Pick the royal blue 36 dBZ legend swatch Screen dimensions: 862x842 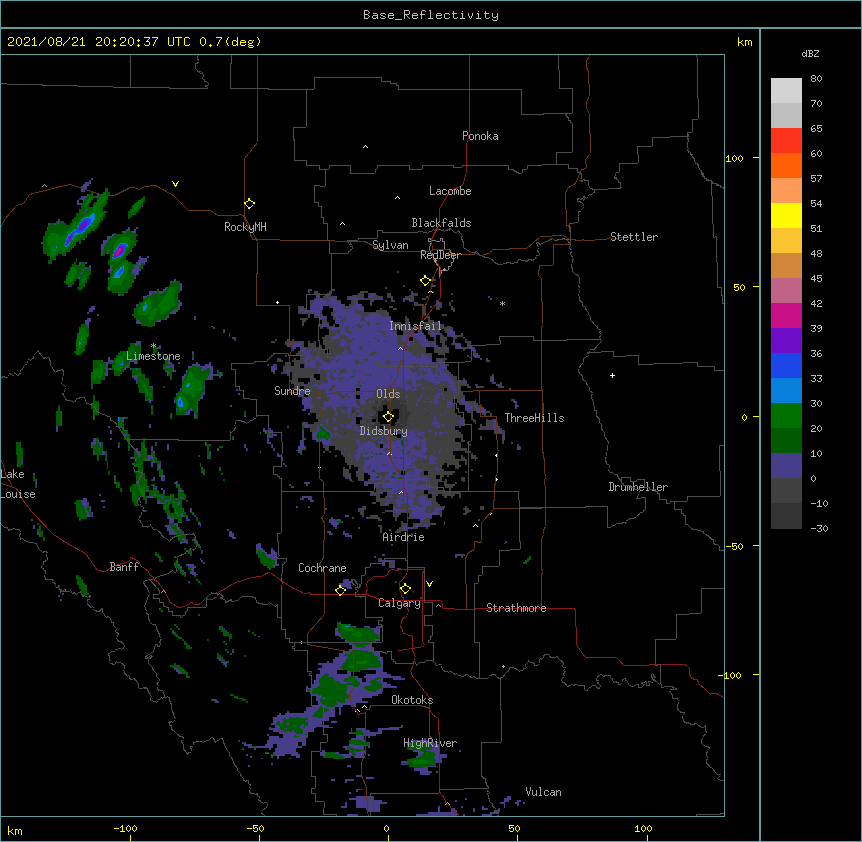coord(786,365)
